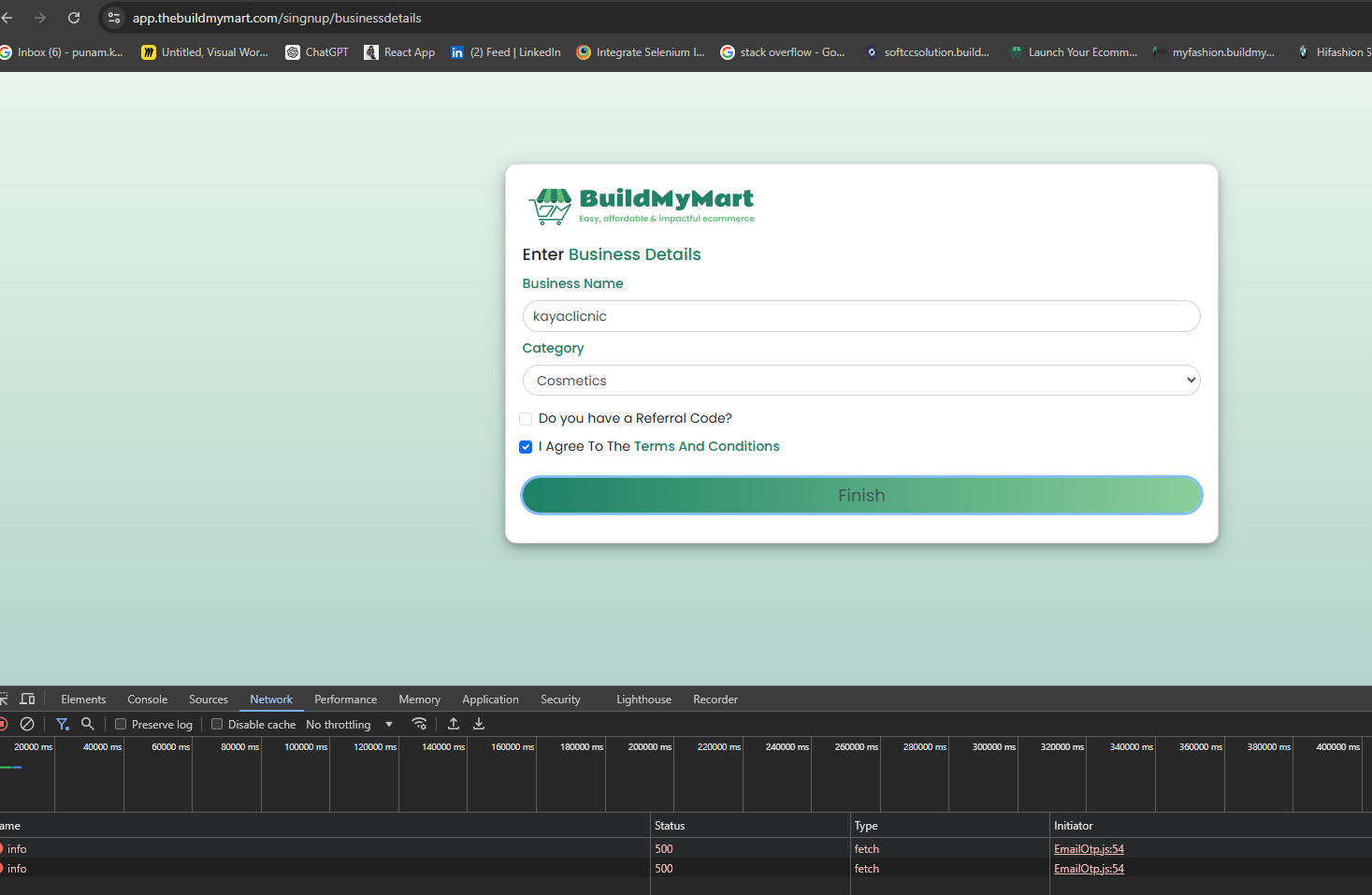This screenshot has width=1372, height=895.
Task: Sort requests by the Status column header
Action: click(750, 826)
